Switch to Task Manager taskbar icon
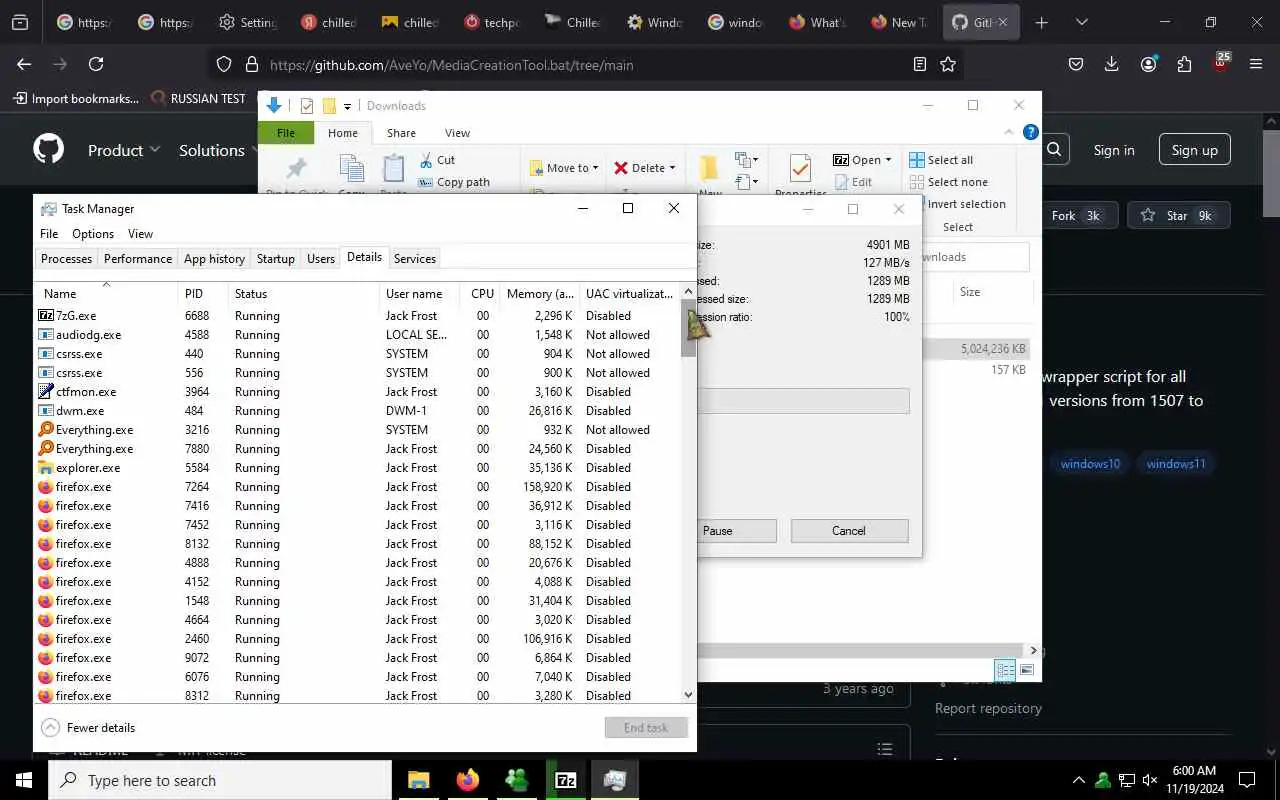The height and width of the screenshot is (800, 1280). pyautogui.click(x=615, y=780)
